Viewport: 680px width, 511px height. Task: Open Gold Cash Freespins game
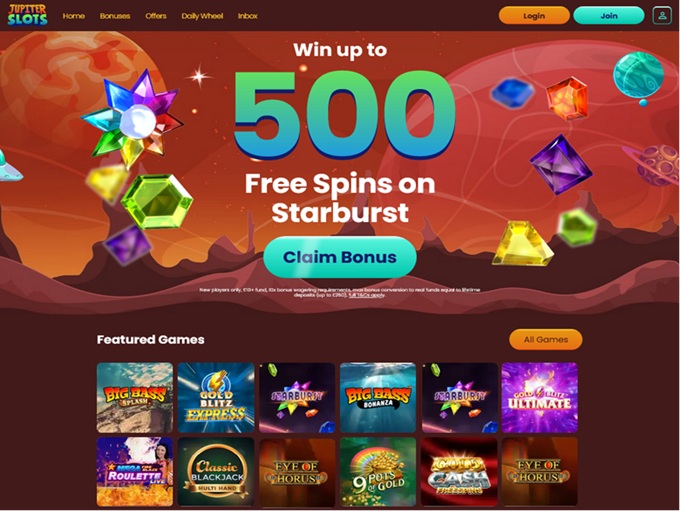pyautogui.click(x=459, y=472)
